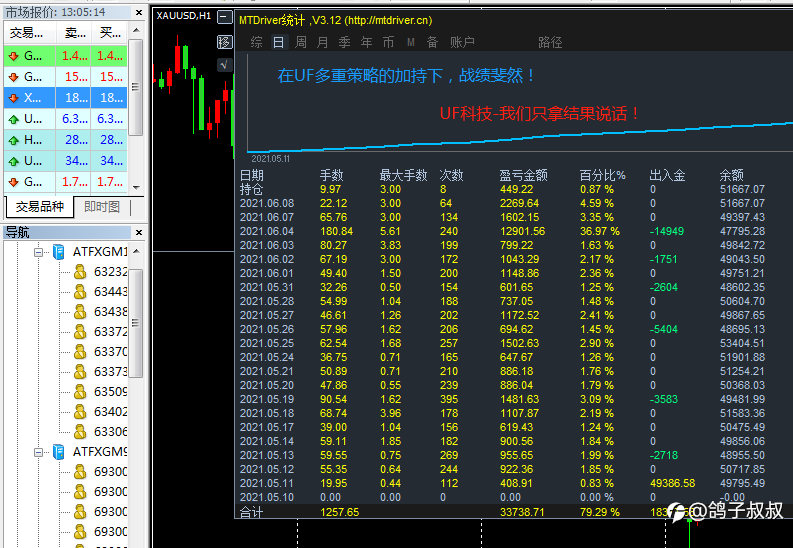Click the account icon beside 63438
Image resolution: width=793 pixels, height=548 pixels.
tap(80, 312)
